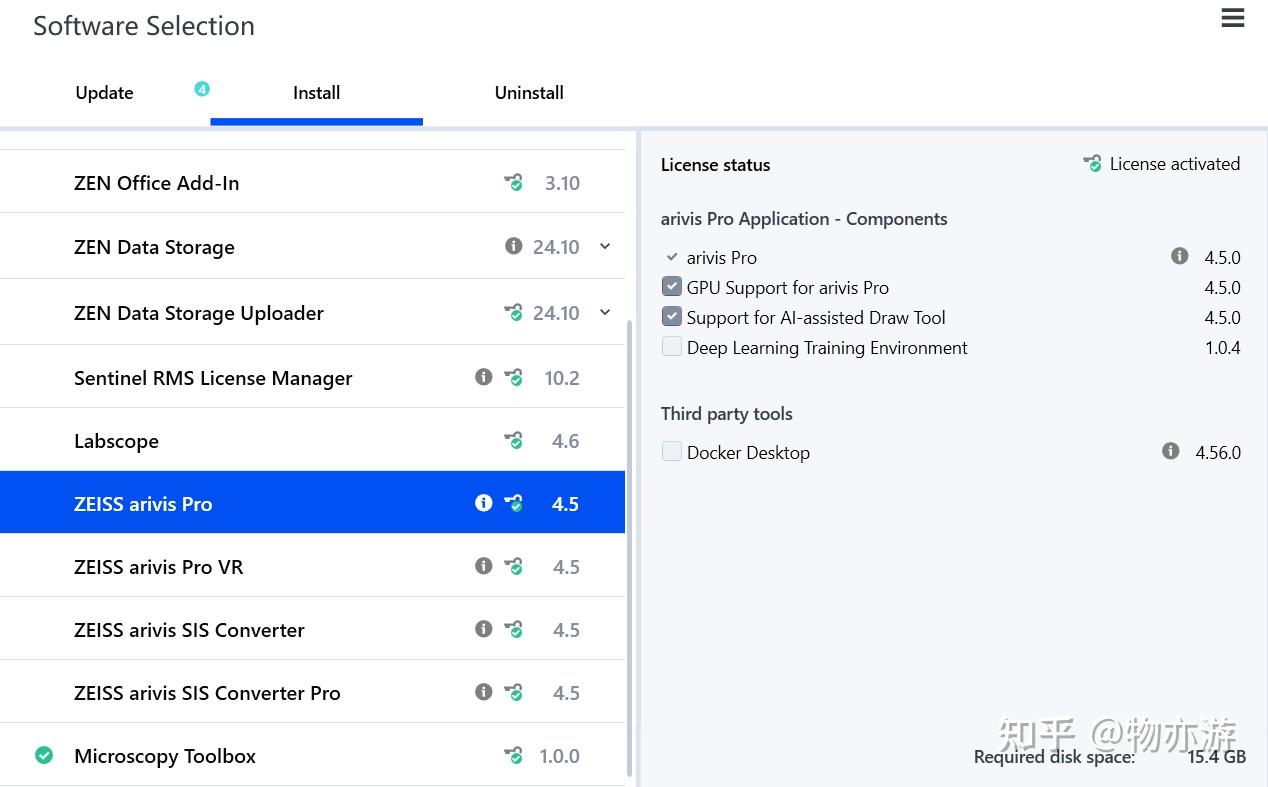Image resolution: width=1268 pixels, height=787 pixels.
Task: Enable Deep Learning Training Environment checkbox
Action: (672, 347)
